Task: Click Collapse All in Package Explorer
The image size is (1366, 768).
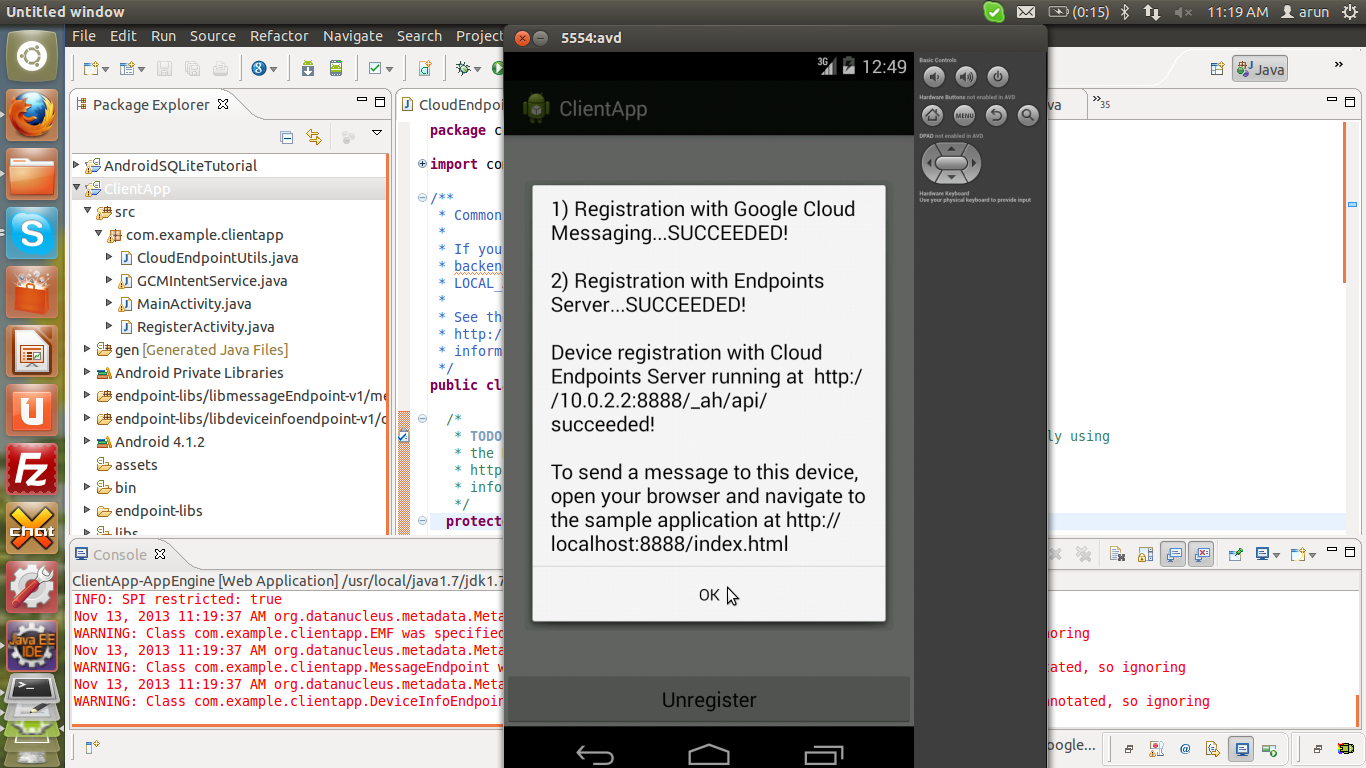Action: (286, 137)
